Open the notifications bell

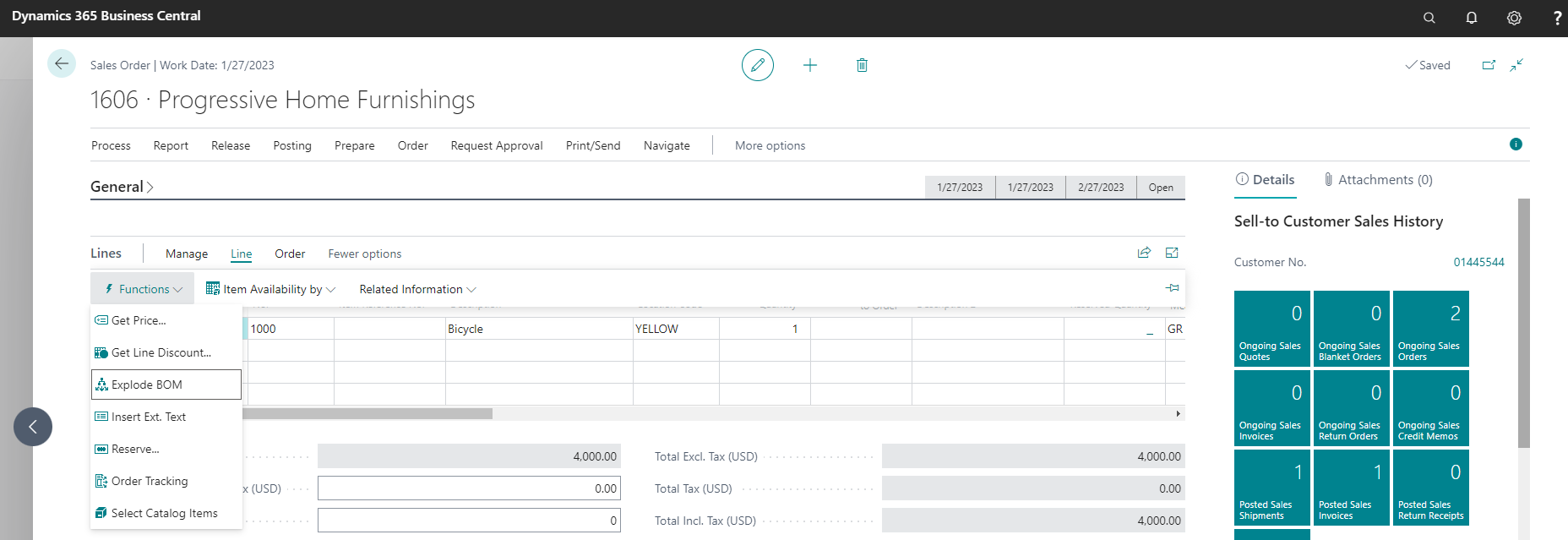pyautogui.click(x=1472, y=18)
